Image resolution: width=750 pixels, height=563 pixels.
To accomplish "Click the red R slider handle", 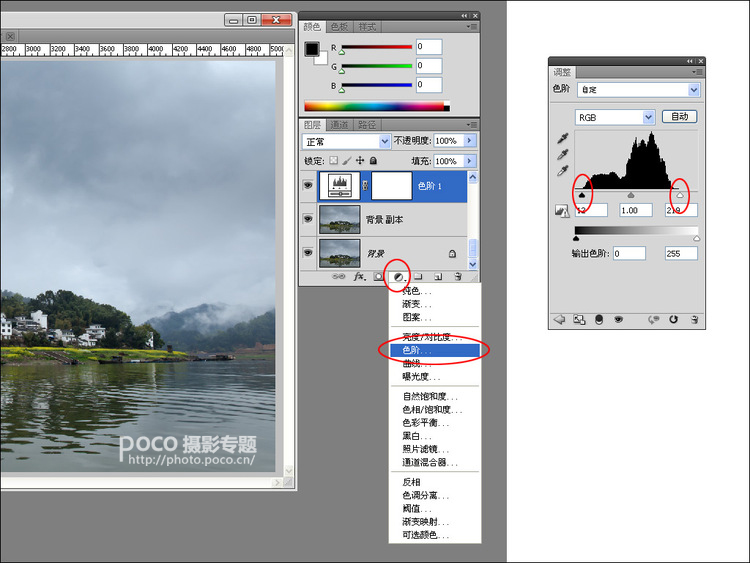I will 342,52.
